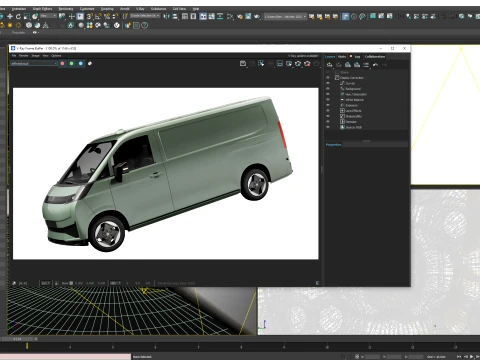Click the stop render teapot icon in Frame Buffer

(x=307, y=63)
